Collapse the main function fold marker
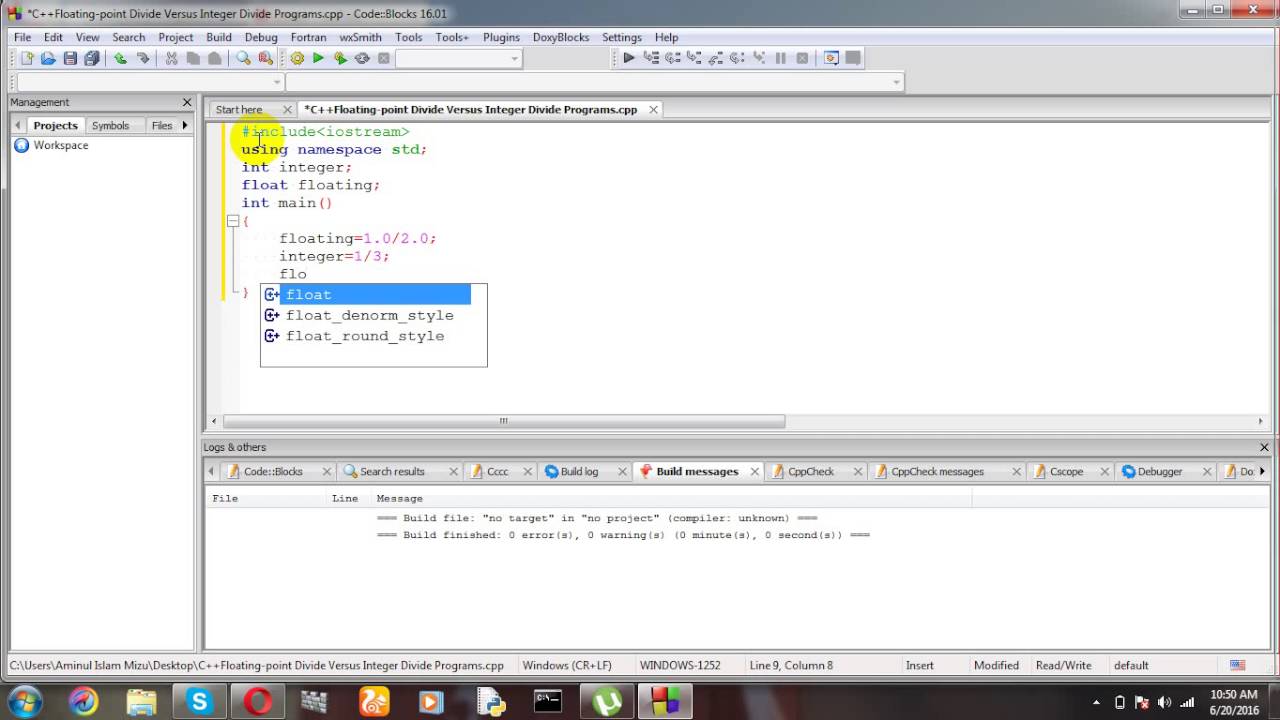Image resolution: width=1280 pixels, height=720 pixels. click(x=233, y=221)
